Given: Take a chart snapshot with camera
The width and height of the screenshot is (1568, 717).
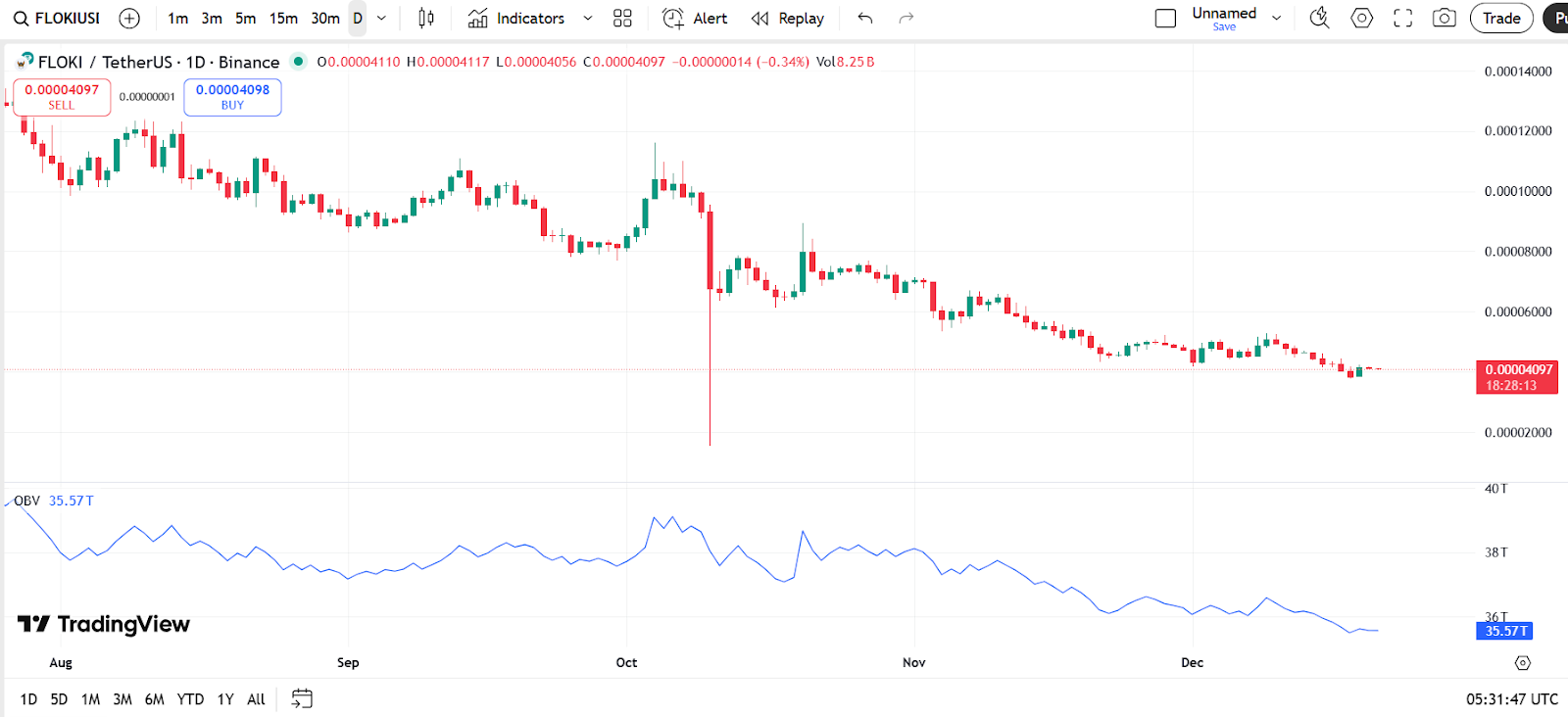Looking at the screenshot, I should (x=1444, y=19).
